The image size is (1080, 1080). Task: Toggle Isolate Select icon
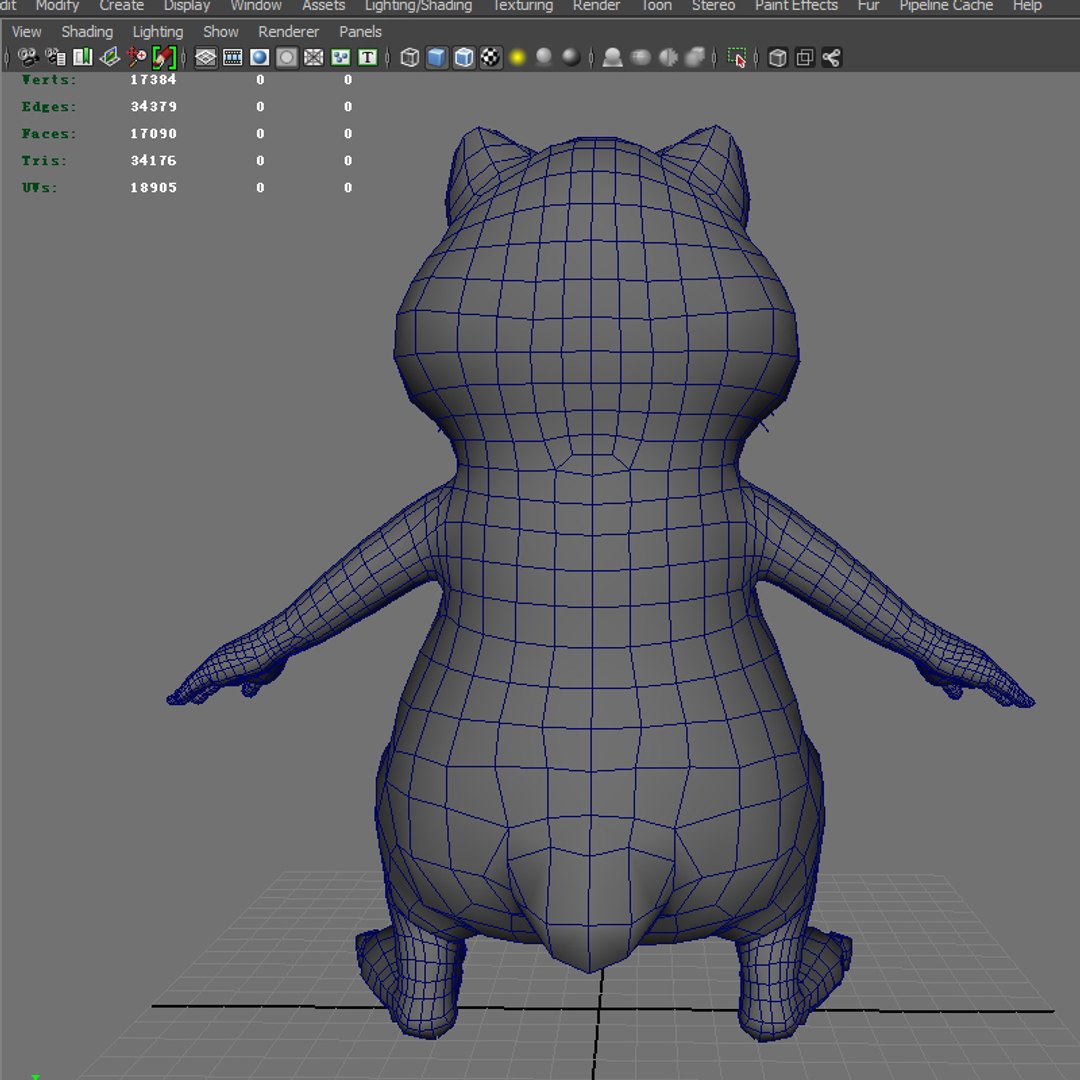(612, 57)
